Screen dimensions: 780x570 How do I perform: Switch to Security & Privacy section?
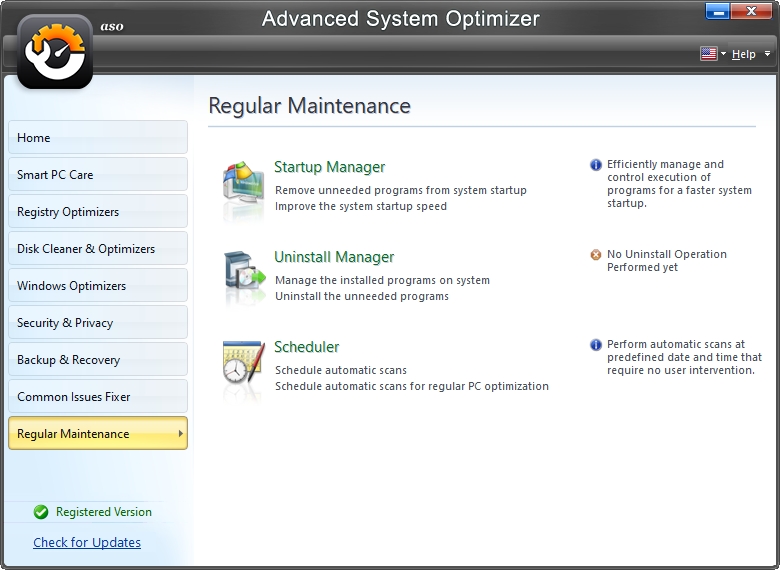(x=97, y=323)
